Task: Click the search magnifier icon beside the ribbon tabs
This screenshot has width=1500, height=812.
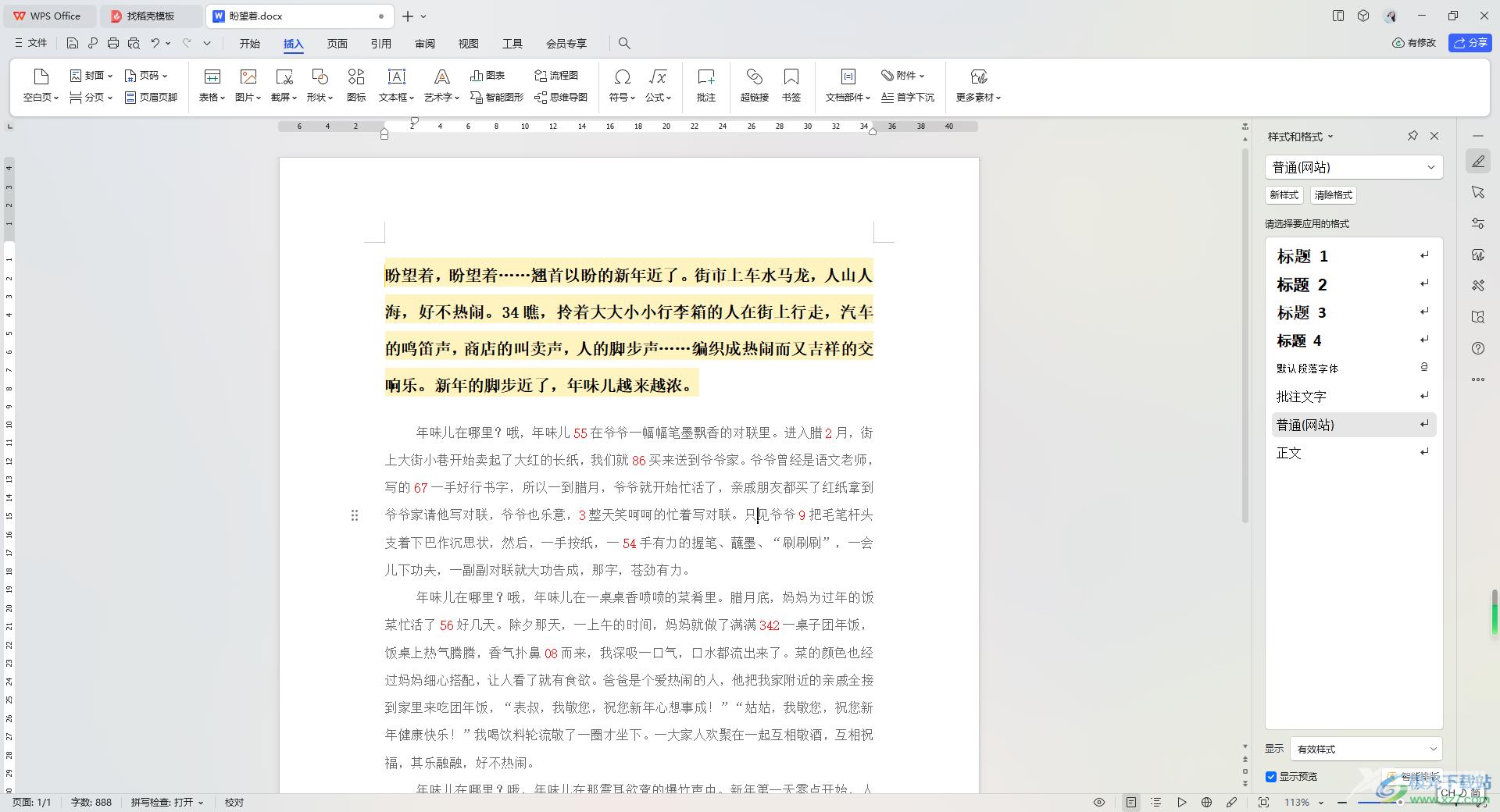Action: coord(624,44)
